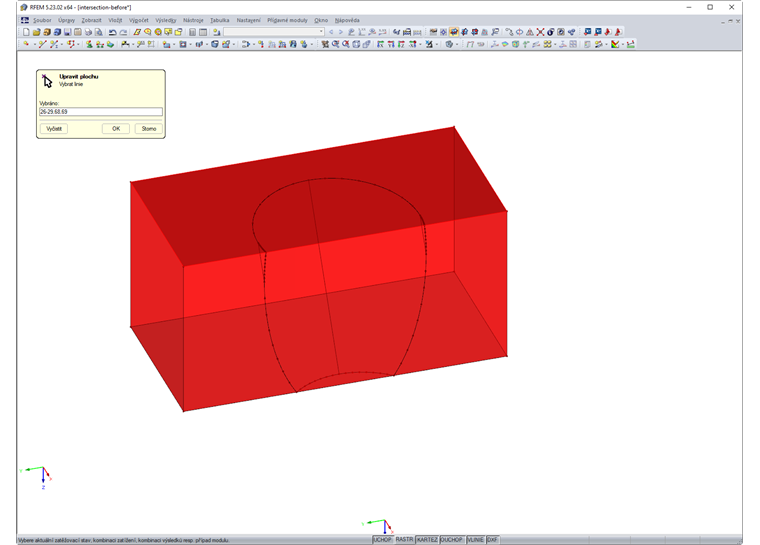The width and height of the screenshot is (760, 545).
Task: Click the Vybráno input field
Action: 101,112
